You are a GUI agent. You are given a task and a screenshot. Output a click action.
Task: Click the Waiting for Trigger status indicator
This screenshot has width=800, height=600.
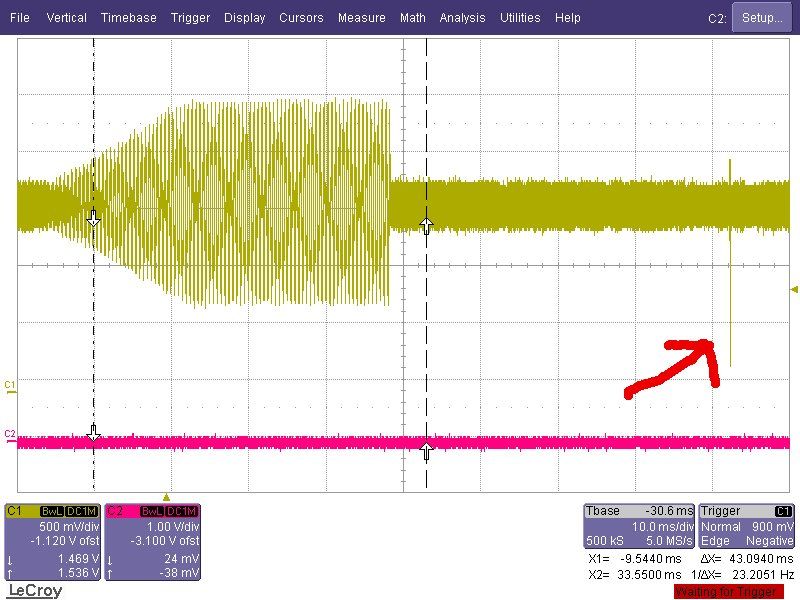tap(728, 592)
